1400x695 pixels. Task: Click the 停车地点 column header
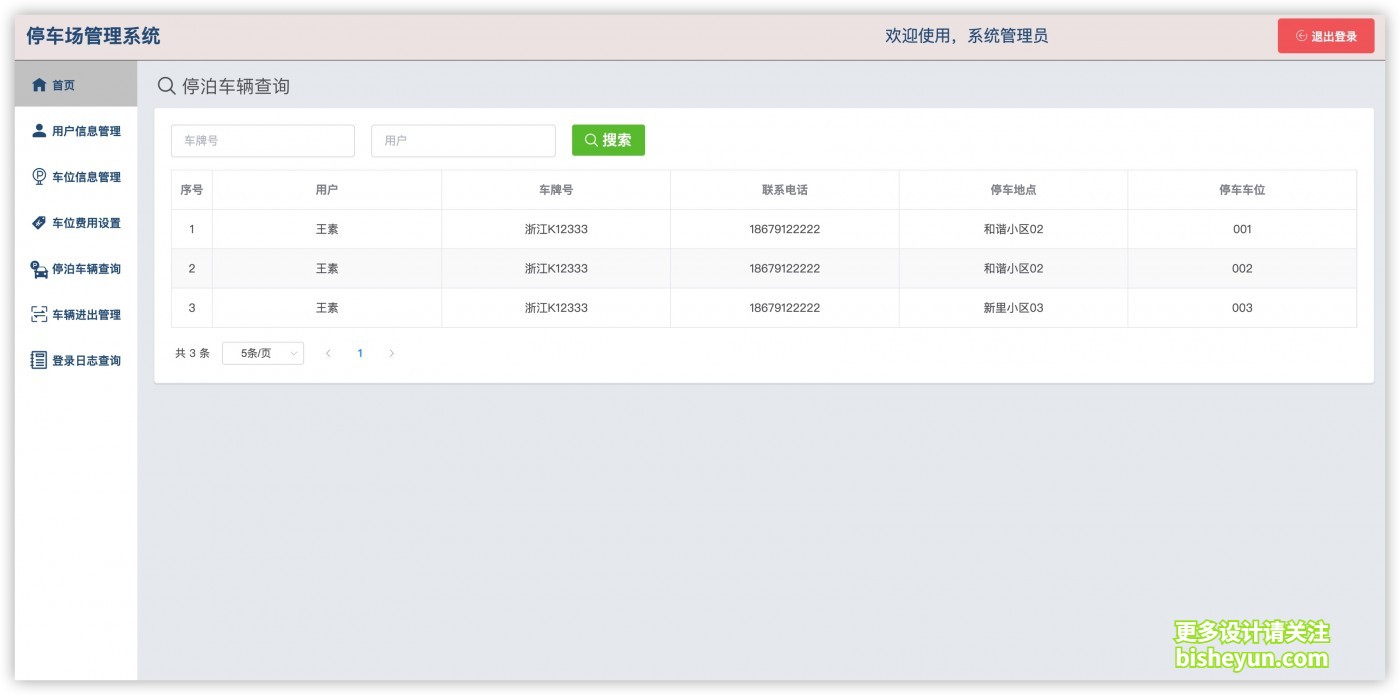click(x=1013, y=190)
